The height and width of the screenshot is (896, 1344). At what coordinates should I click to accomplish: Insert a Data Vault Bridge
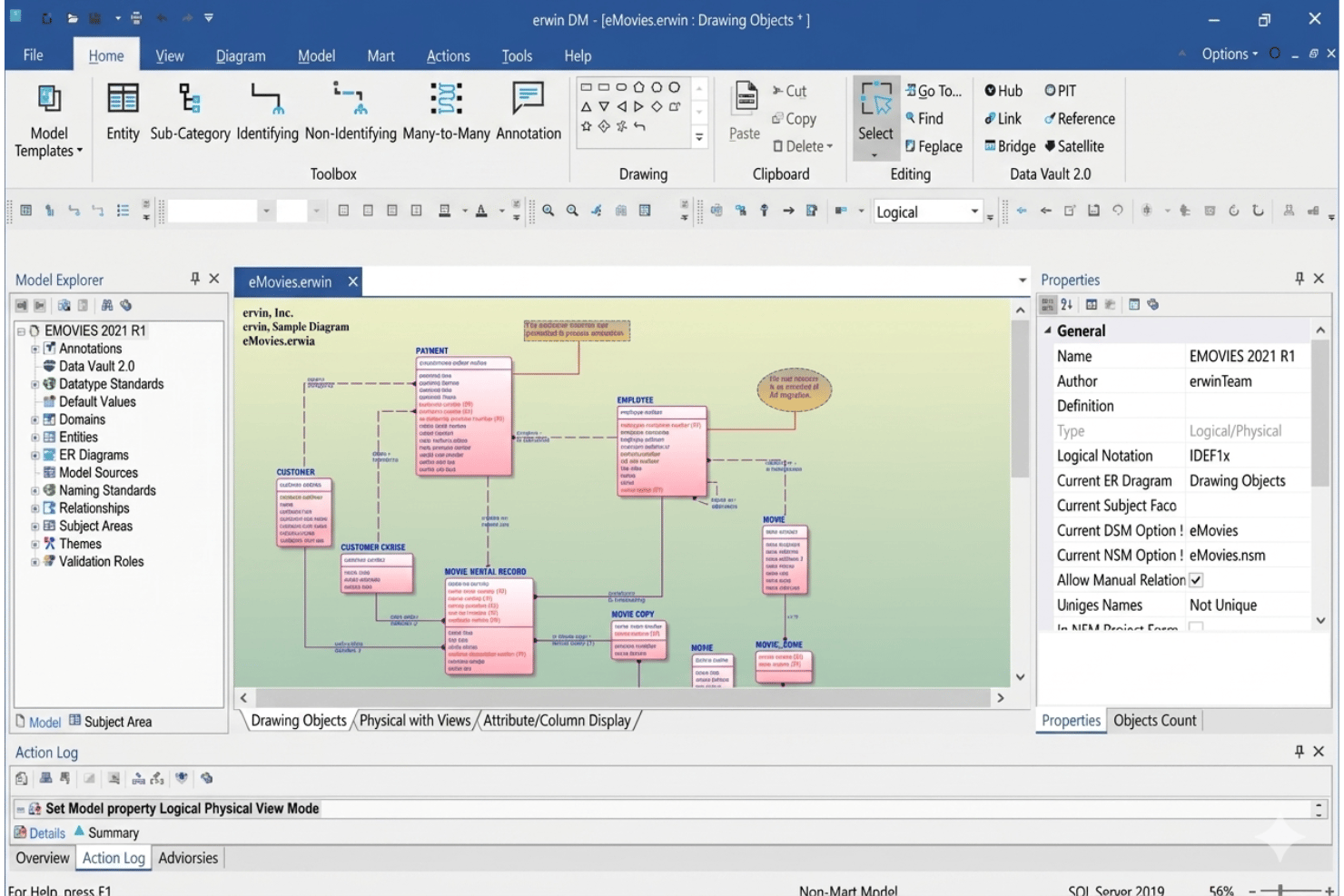click(1010, 146)
